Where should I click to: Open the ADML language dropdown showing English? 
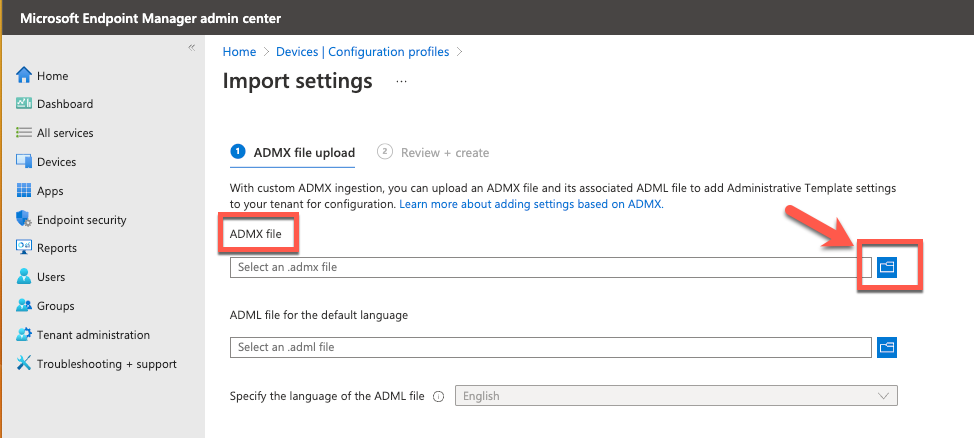click(x=676, y=396)
